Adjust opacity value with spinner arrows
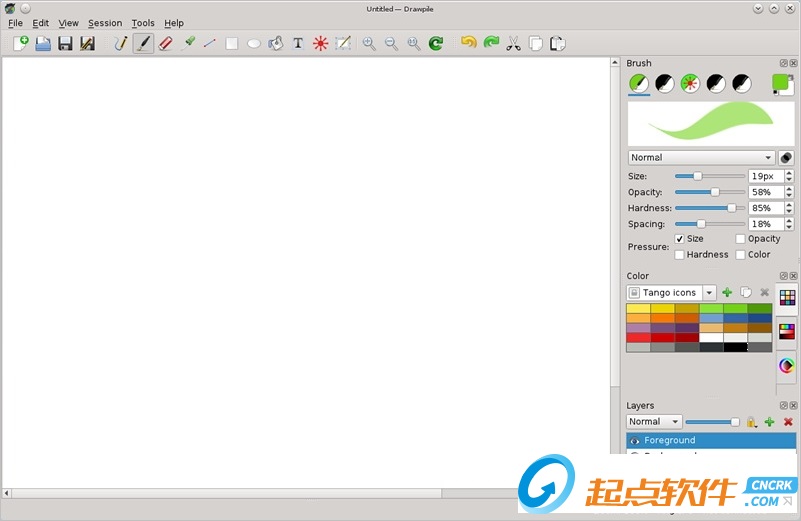The height and width of the screenshot is (521, 801). [x=789, y=192]
